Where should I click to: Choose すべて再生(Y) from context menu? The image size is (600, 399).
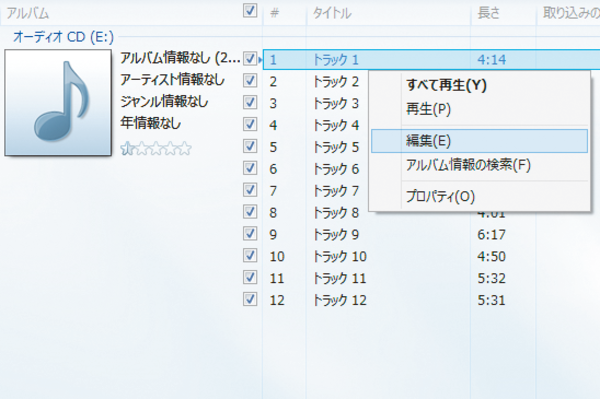(x=479, y=85)
